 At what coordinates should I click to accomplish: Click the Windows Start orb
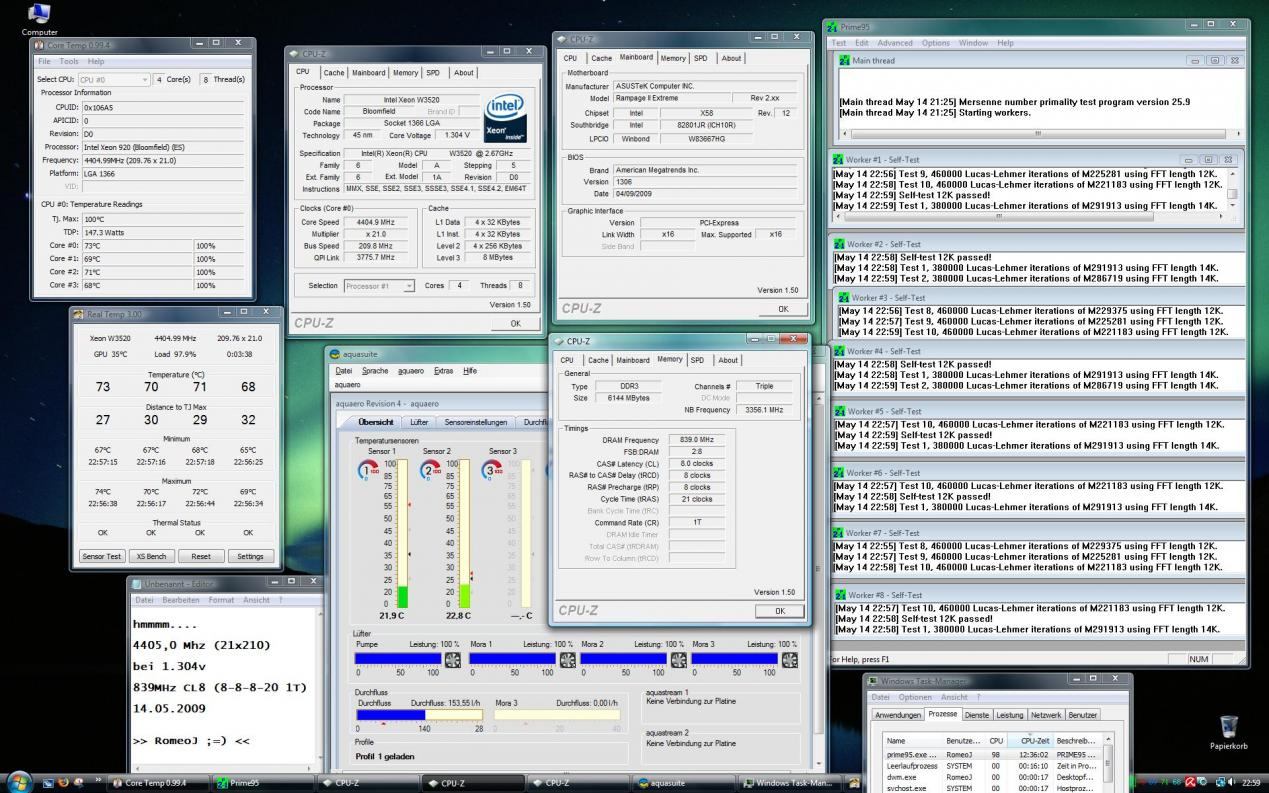click(x=18, y=781)
